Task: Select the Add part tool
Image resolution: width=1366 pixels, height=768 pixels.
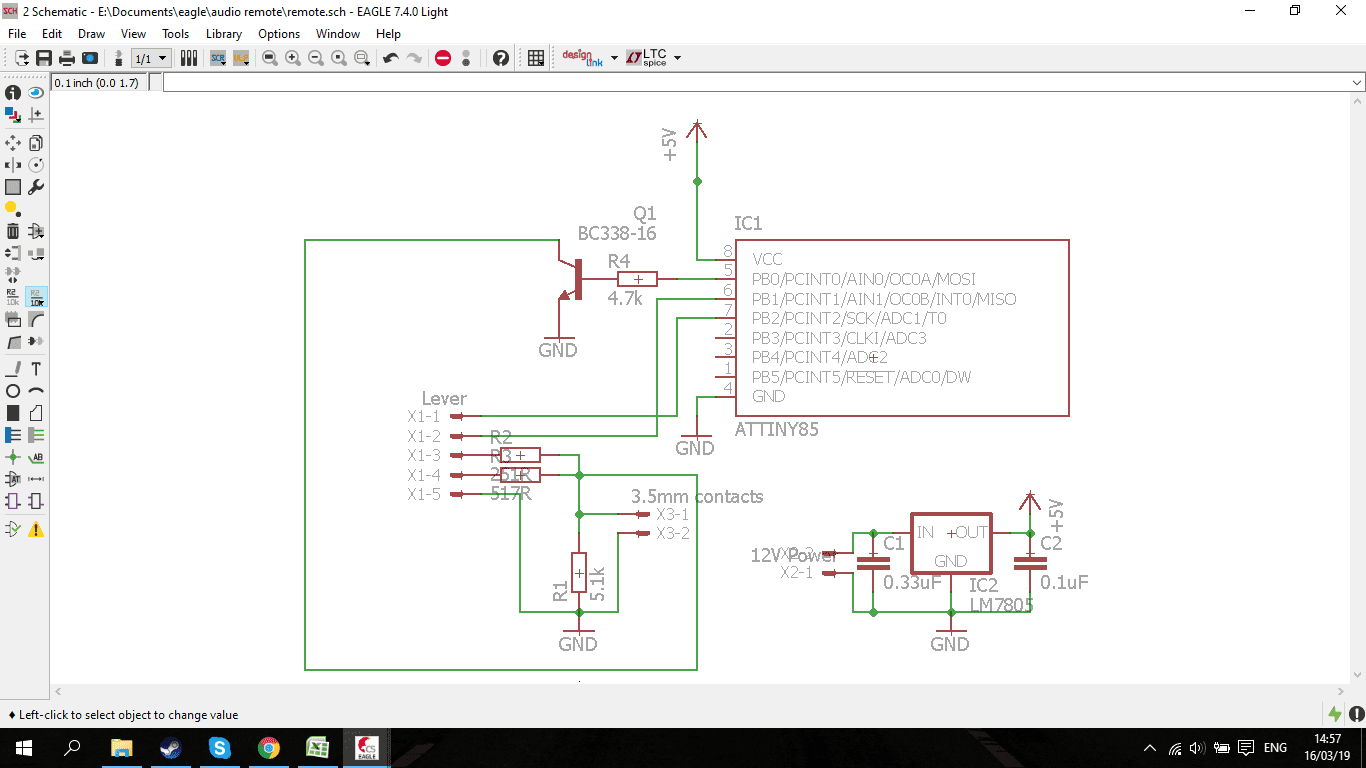Action: (36, 231)
